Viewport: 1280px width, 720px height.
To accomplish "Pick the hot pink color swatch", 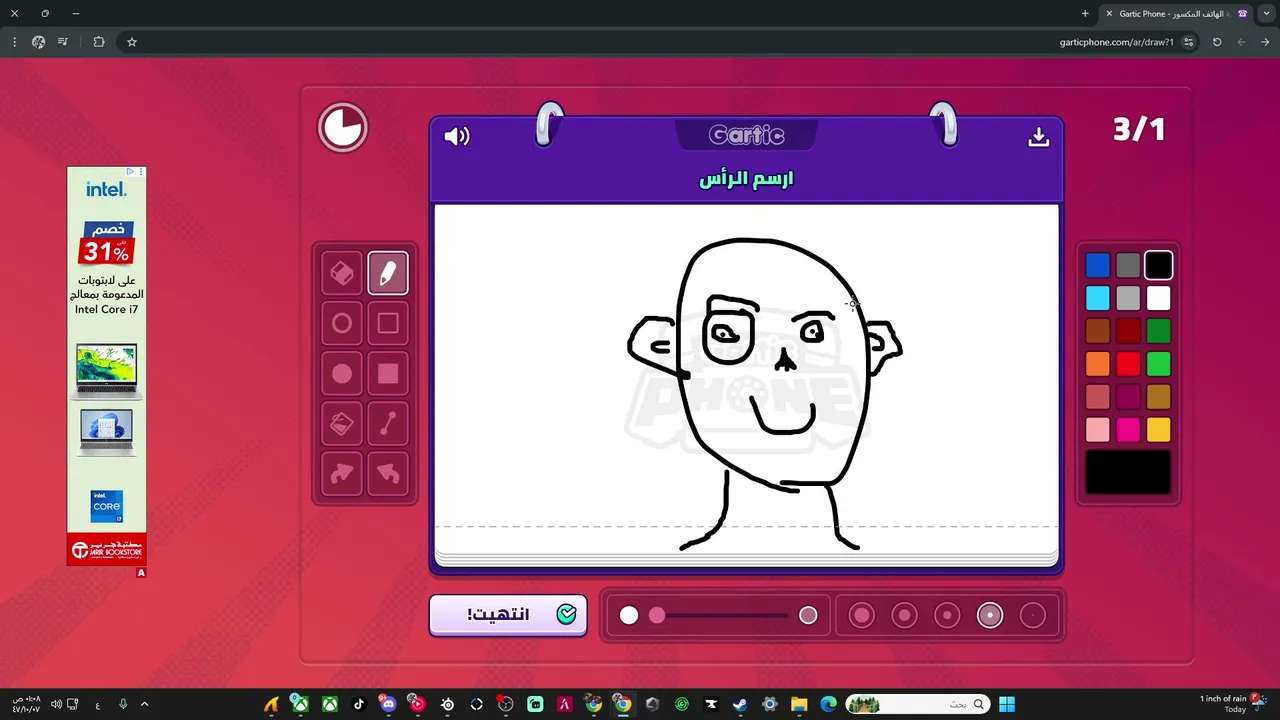I will [x=1128, y=430].
